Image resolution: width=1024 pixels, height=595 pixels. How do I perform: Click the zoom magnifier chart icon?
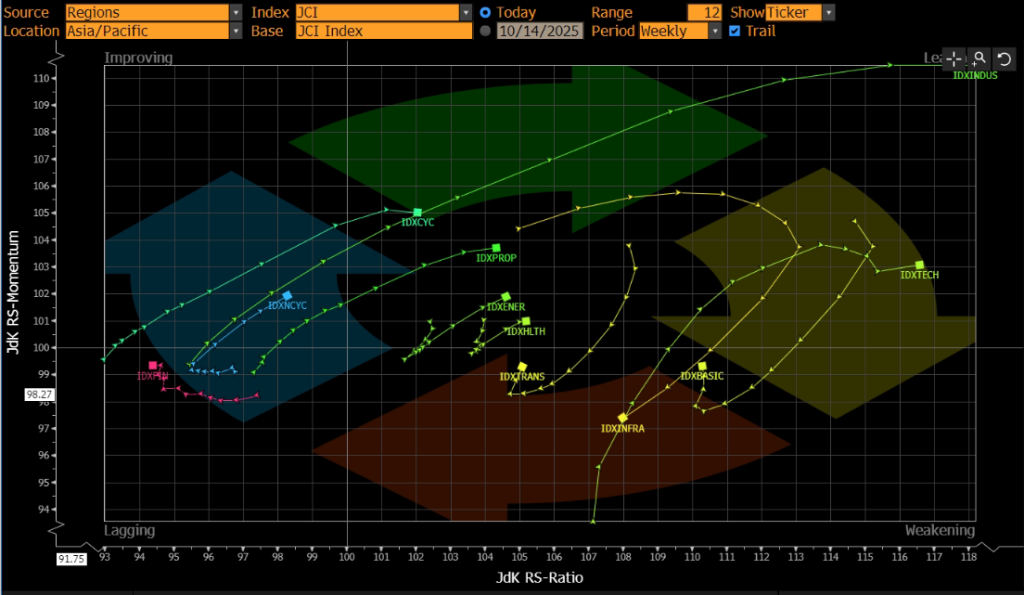point(980,59)
